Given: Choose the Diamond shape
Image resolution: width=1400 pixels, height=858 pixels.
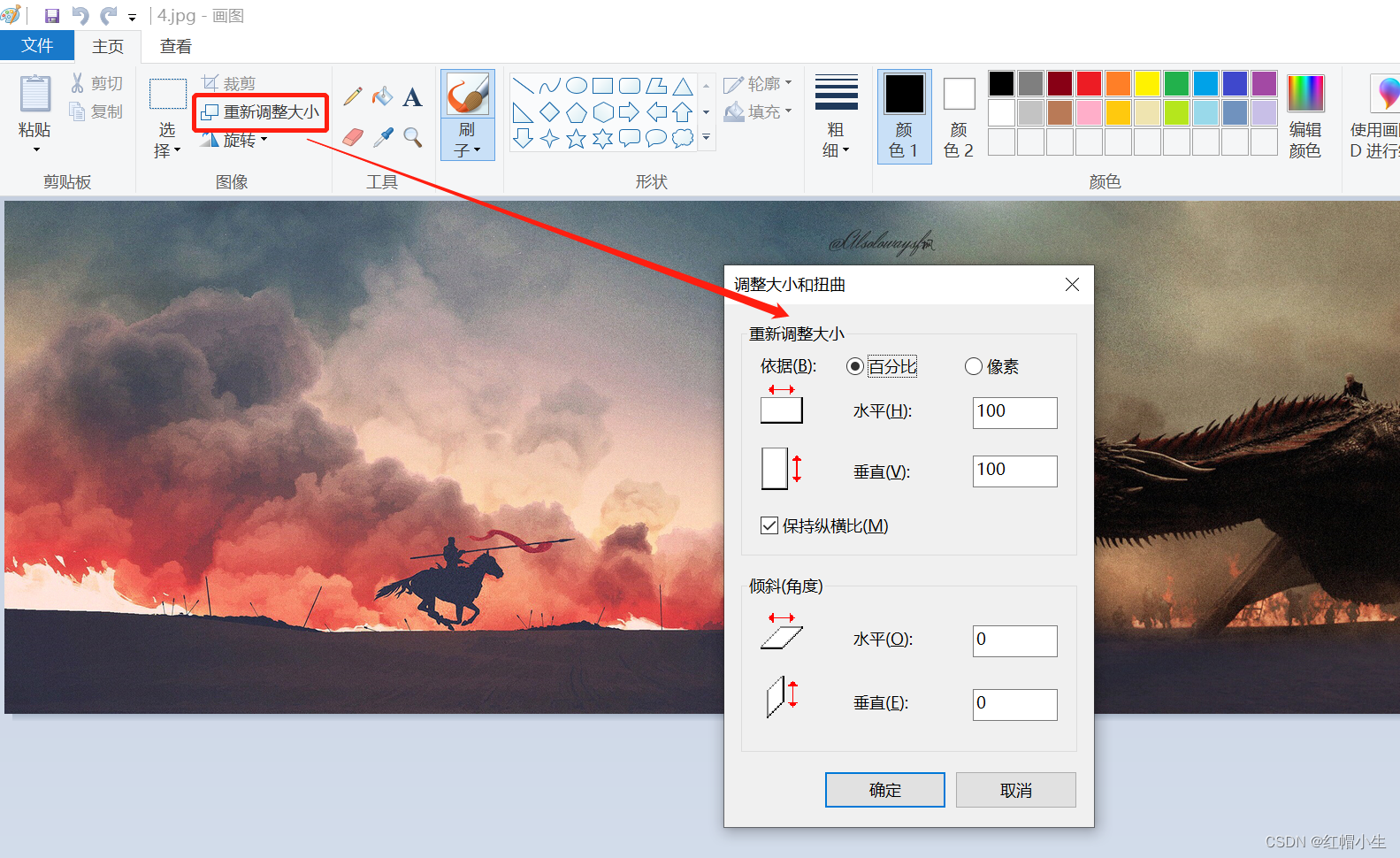Looking at the screenshot, I should [x=550, y=112].
